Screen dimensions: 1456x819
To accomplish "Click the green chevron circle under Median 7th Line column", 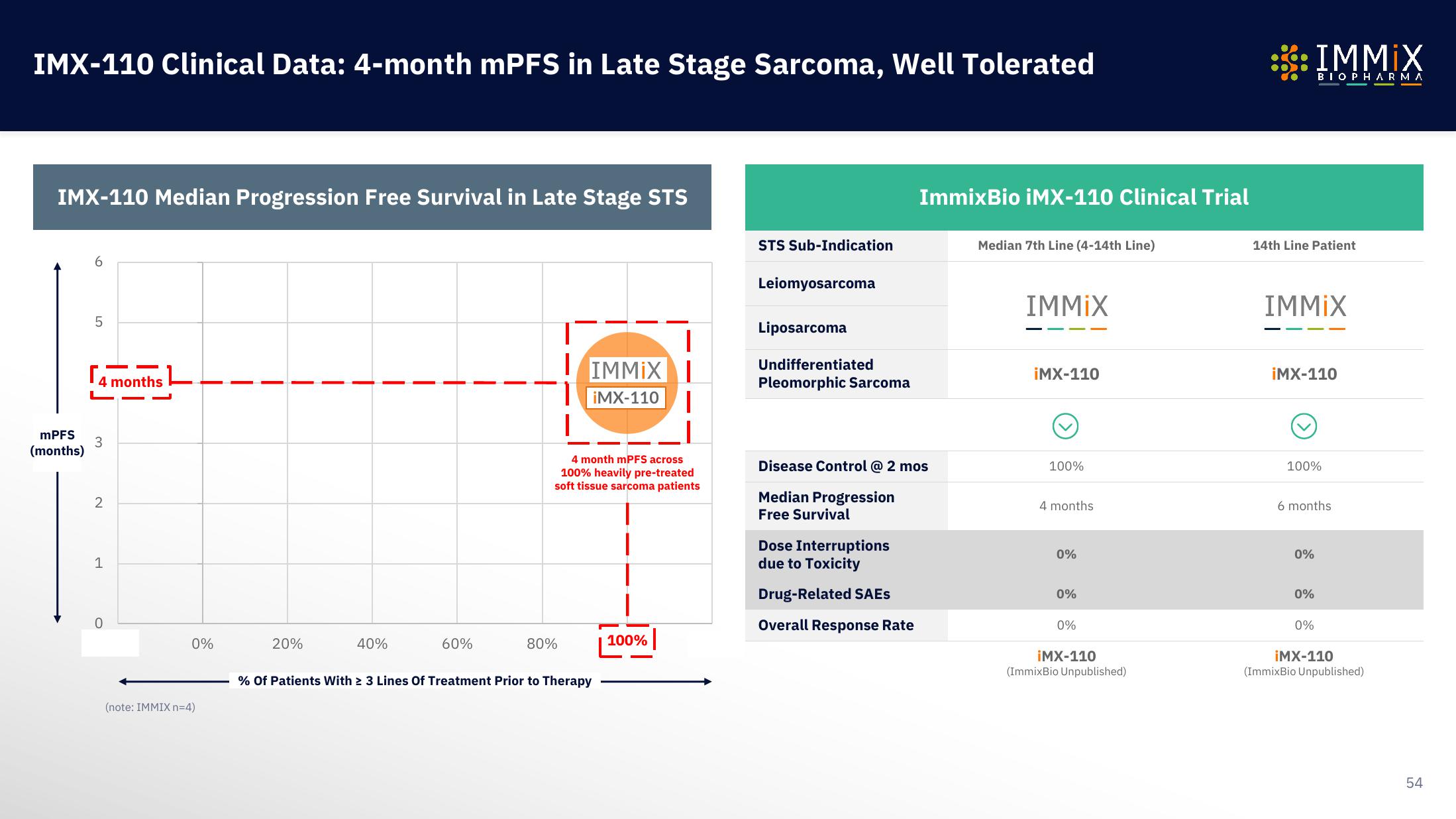I will pos(1065,426).
